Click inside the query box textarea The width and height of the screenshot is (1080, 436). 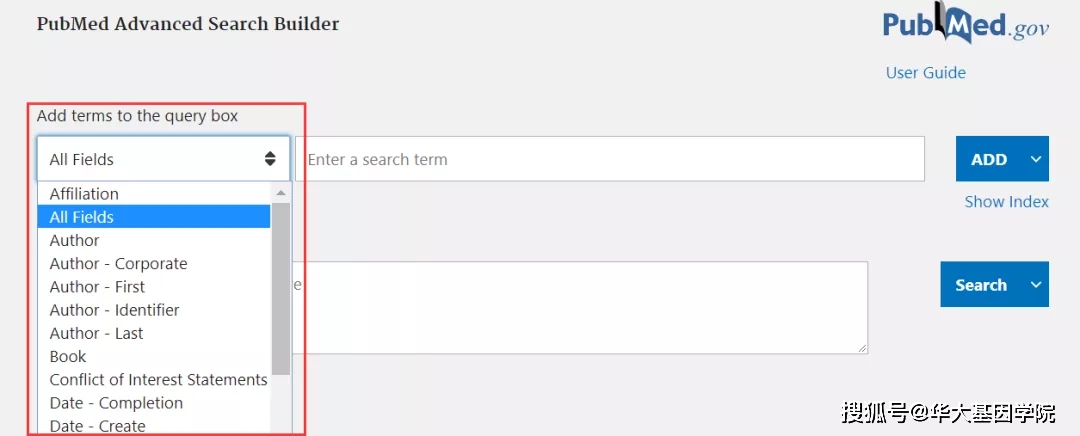click(580, 308)
